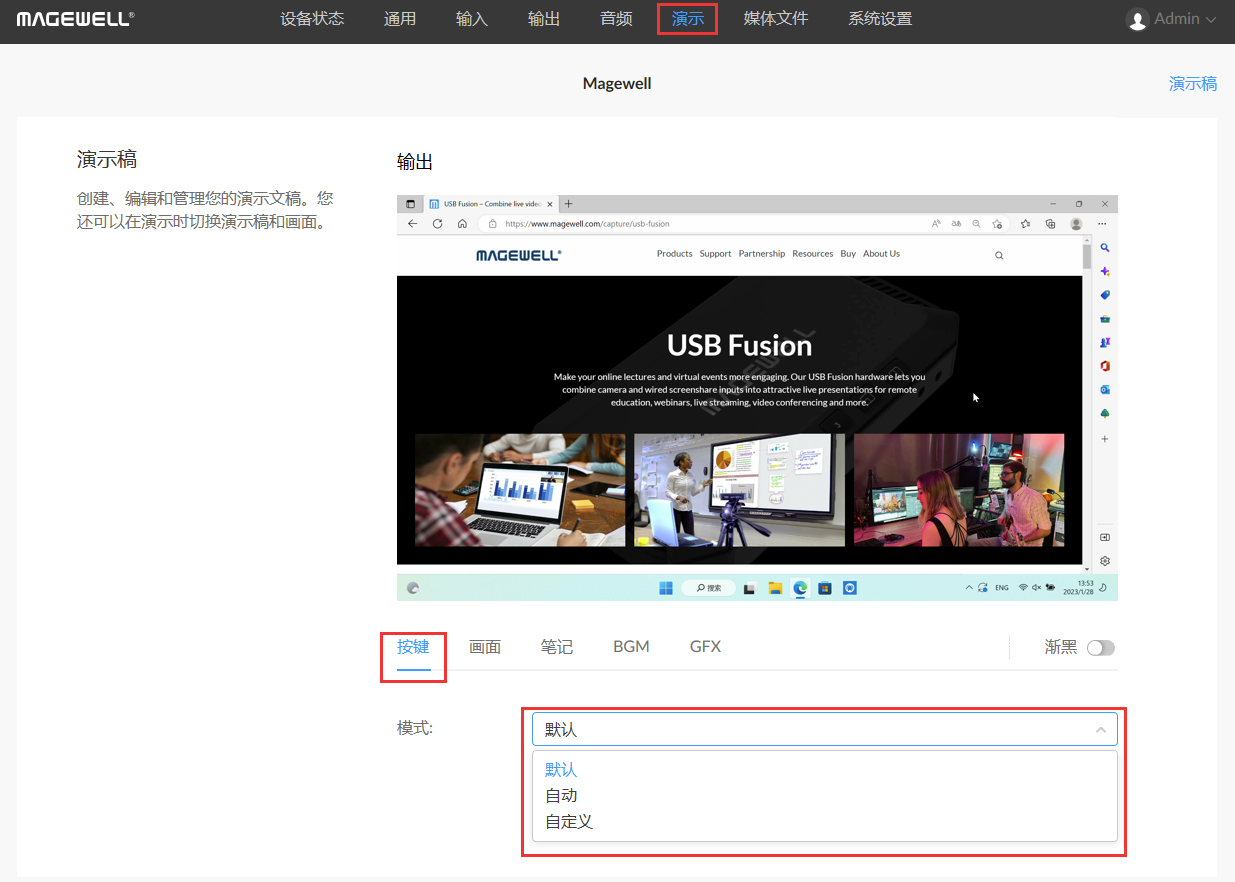Click the MAGEWELL logo in header
Image resolution: width=1235 pixels, height=882 pixels.
click(75, 19)
